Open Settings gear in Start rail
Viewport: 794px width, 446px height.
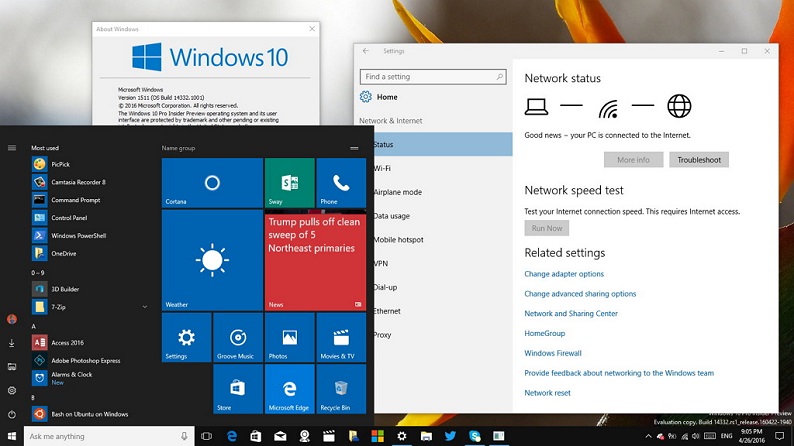coord(12,390)
